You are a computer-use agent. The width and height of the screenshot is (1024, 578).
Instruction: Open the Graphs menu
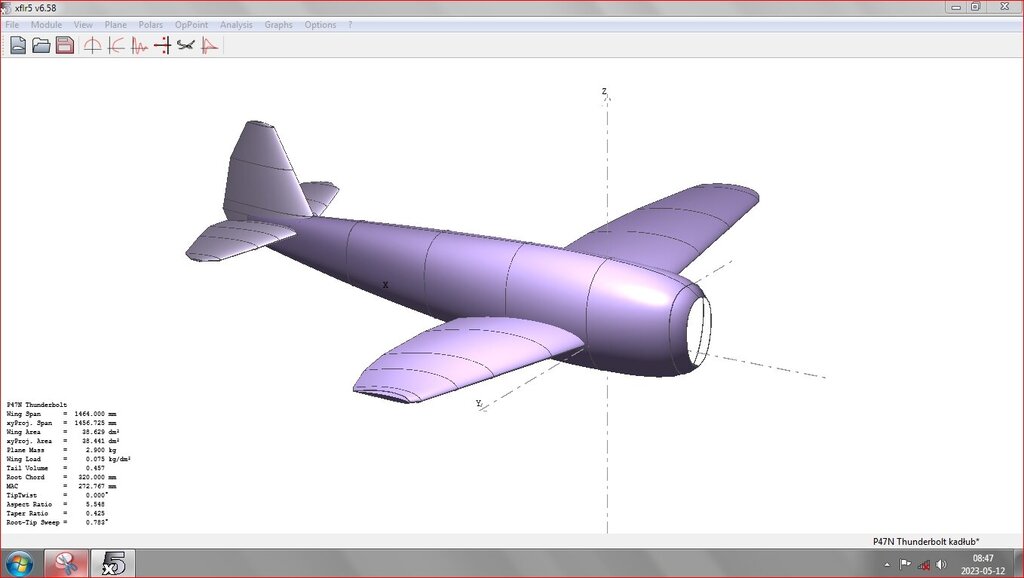tap(278, 24)
